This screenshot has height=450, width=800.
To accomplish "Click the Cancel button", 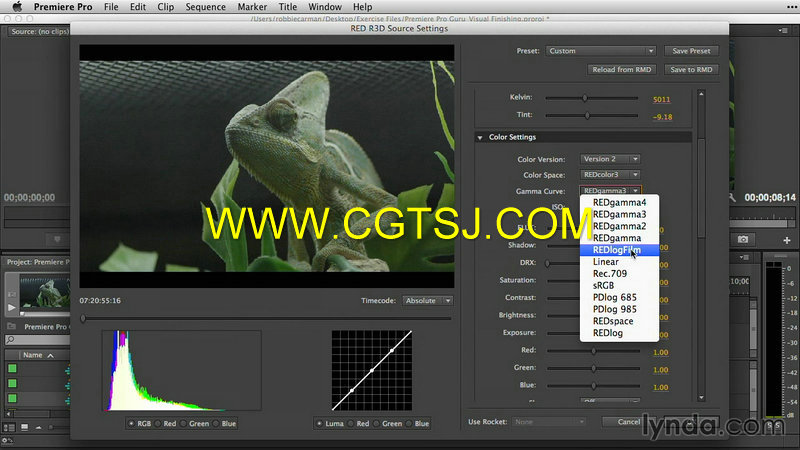I will 629,422.
